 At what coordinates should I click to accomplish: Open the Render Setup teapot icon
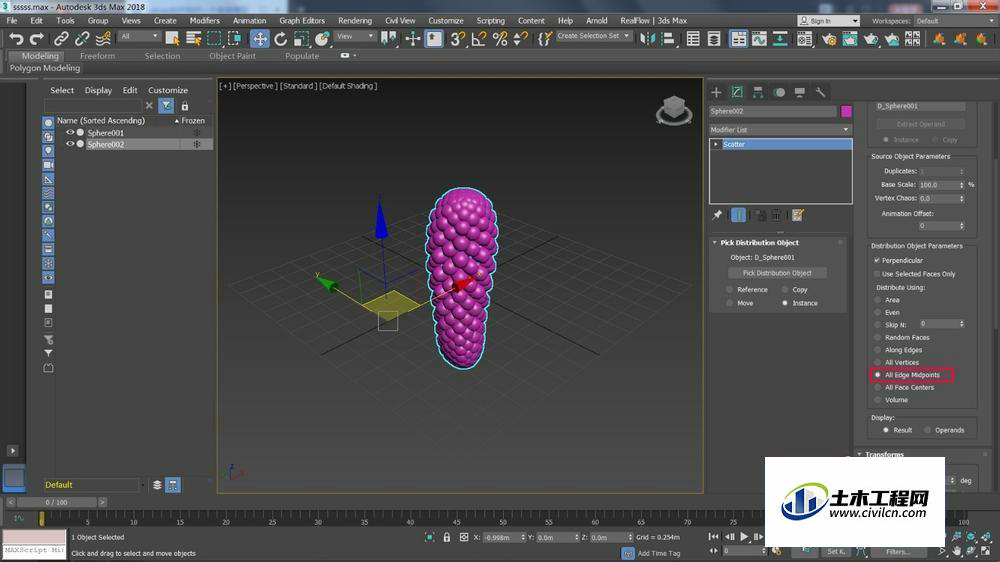click(x=828, y=39)
